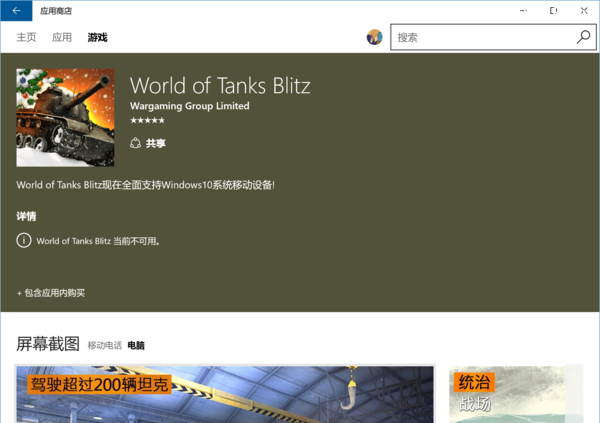Show 移动电话 screenshots
Screen dimensions: 600x423
(104, 345)
